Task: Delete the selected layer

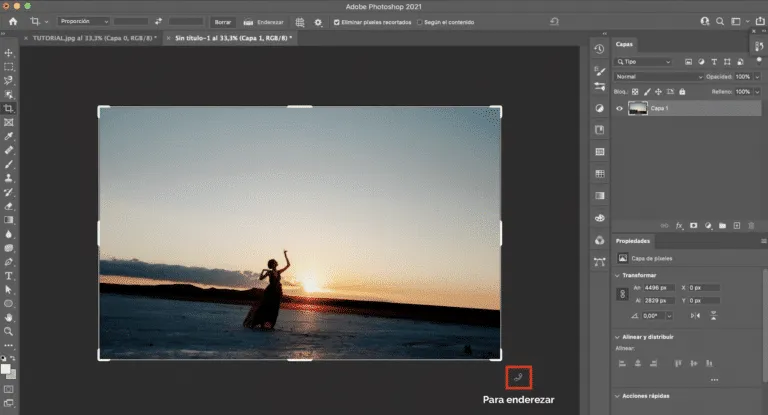Action: (751, 225)
